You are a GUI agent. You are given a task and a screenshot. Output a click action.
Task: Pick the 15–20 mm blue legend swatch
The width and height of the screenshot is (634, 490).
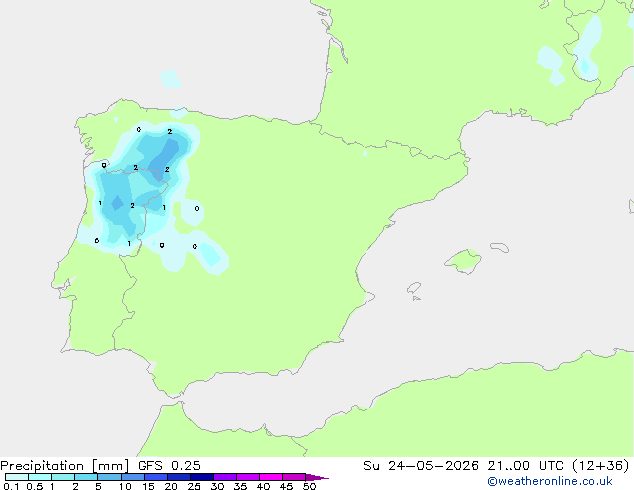coord(156,477)
